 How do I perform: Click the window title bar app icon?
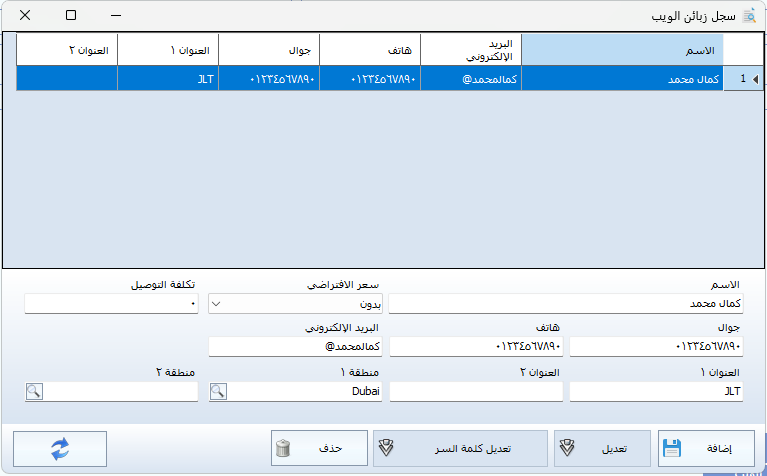point(748,16)
